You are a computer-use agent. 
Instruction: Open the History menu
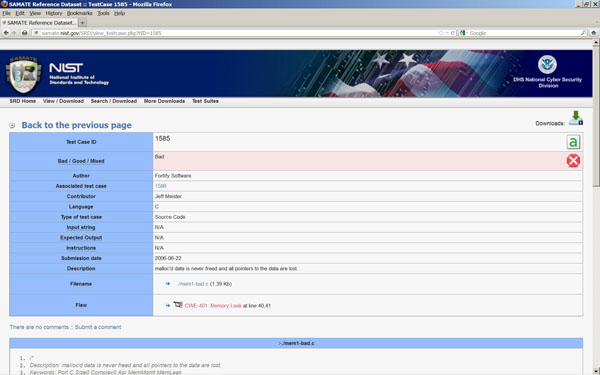click(x=54, y=13)
